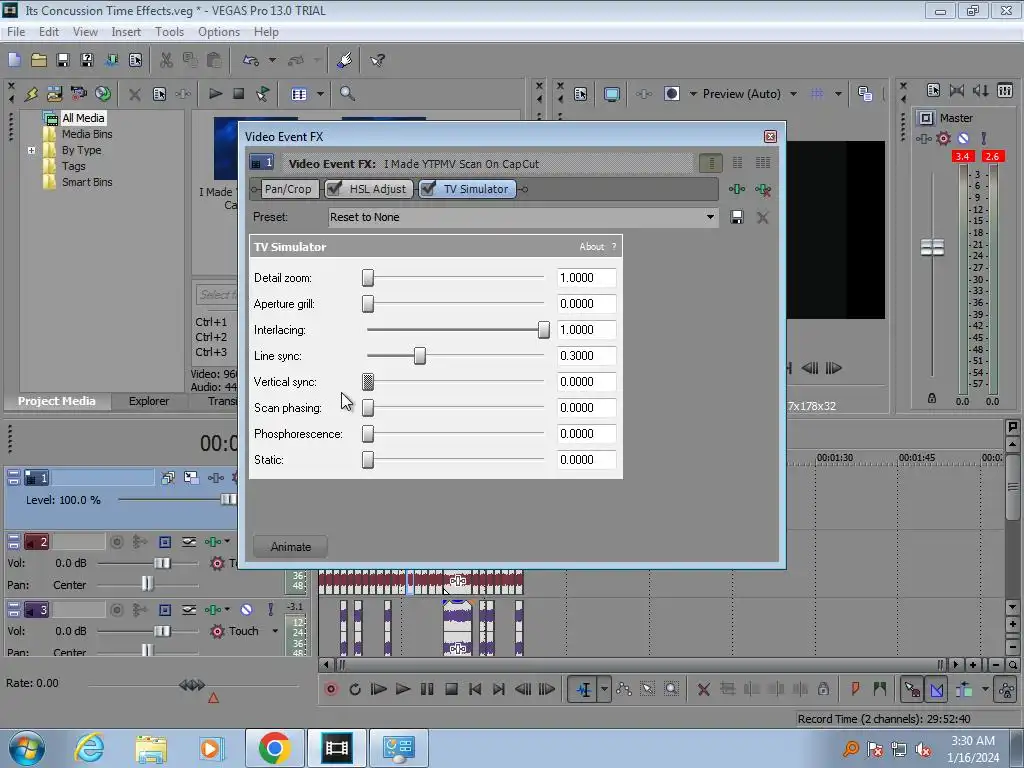Click the Detail zoom value field
The image size is (1024, 768).
pos(586,278)
